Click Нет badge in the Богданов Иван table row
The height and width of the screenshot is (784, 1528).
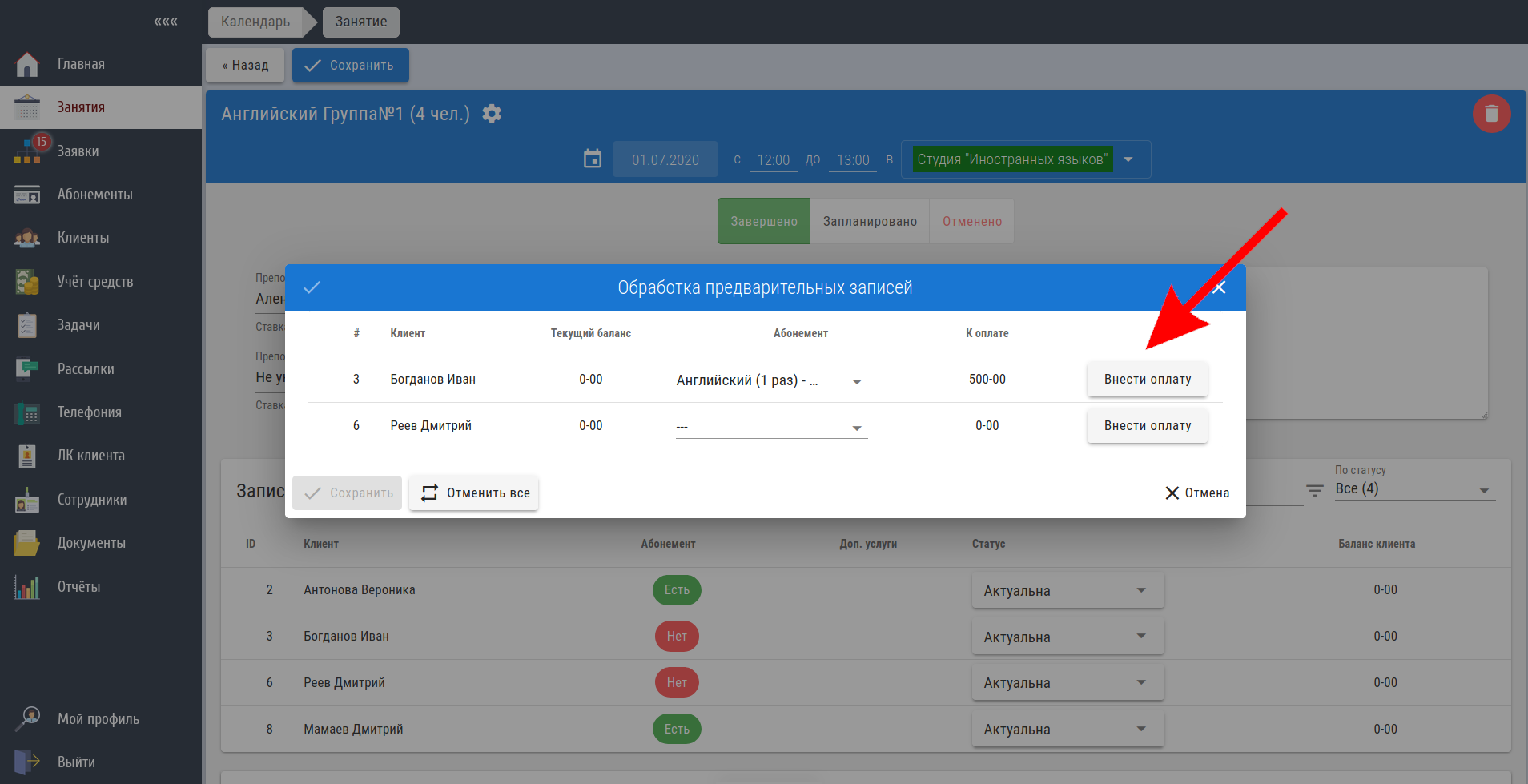677,637
